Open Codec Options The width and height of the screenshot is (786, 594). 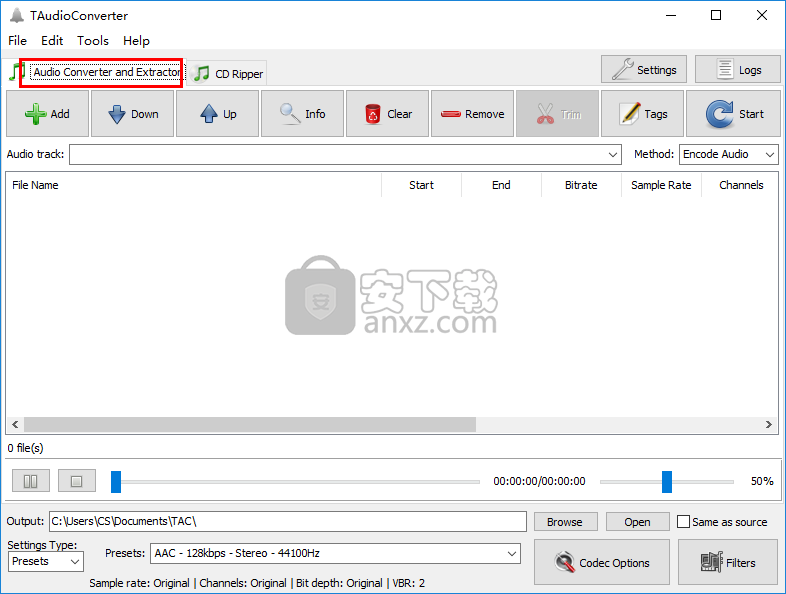point(602,562)
